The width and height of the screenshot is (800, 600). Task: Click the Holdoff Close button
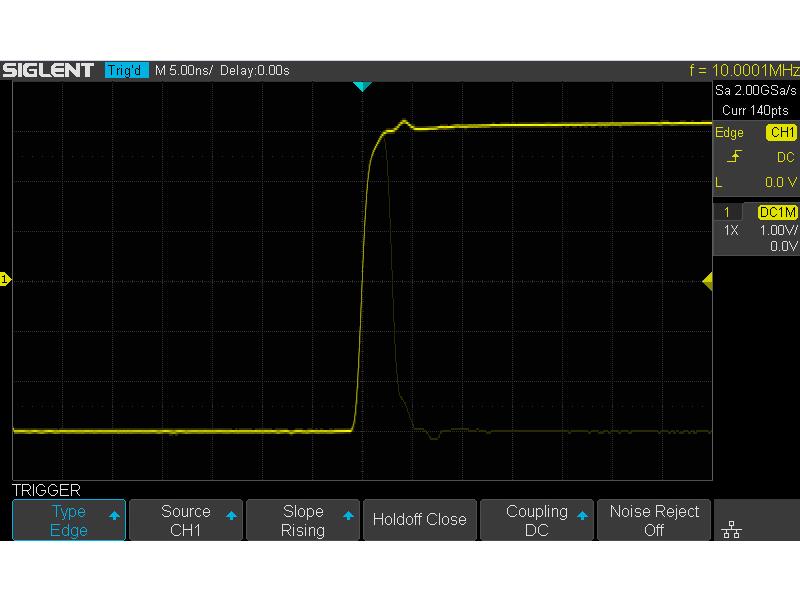pyautogui.click(x=419, y=520)
